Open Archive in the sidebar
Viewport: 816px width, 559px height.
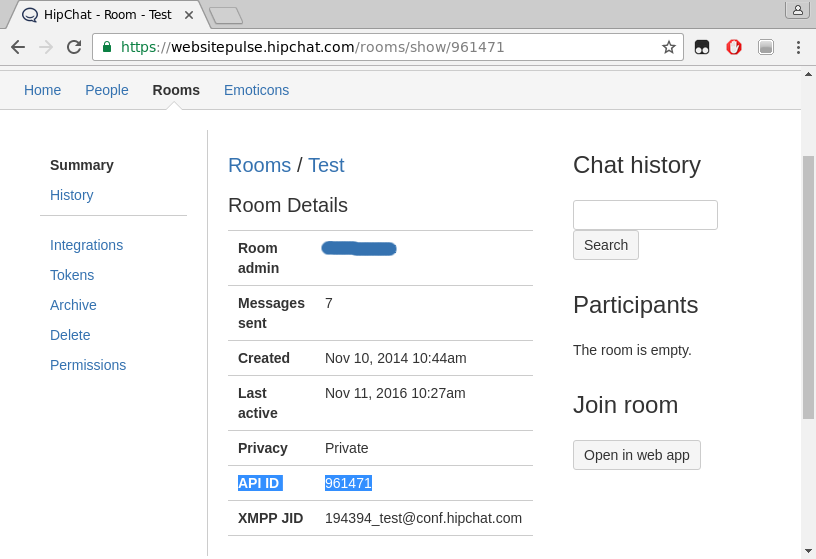tap(73, 305)
